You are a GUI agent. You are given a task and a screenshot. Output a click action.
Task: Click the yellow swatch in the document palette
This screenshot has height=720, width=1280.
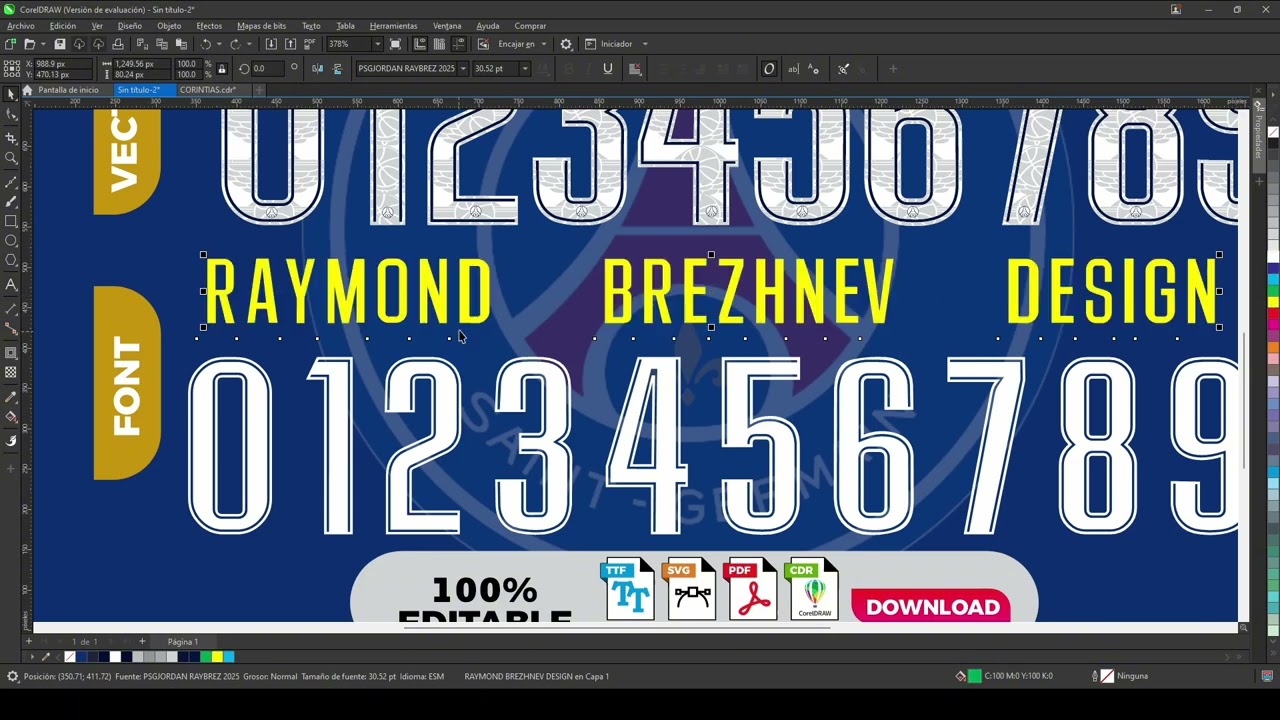[x=217, y=657]
